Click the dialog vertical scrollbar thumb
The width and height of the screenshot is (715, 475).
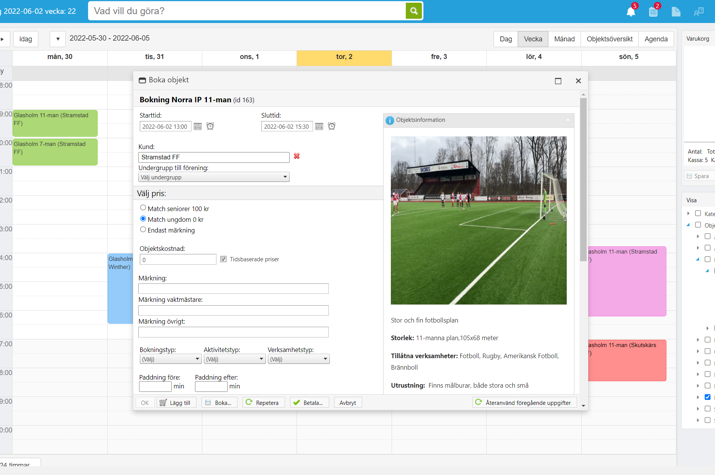click(x=583, y=179)
